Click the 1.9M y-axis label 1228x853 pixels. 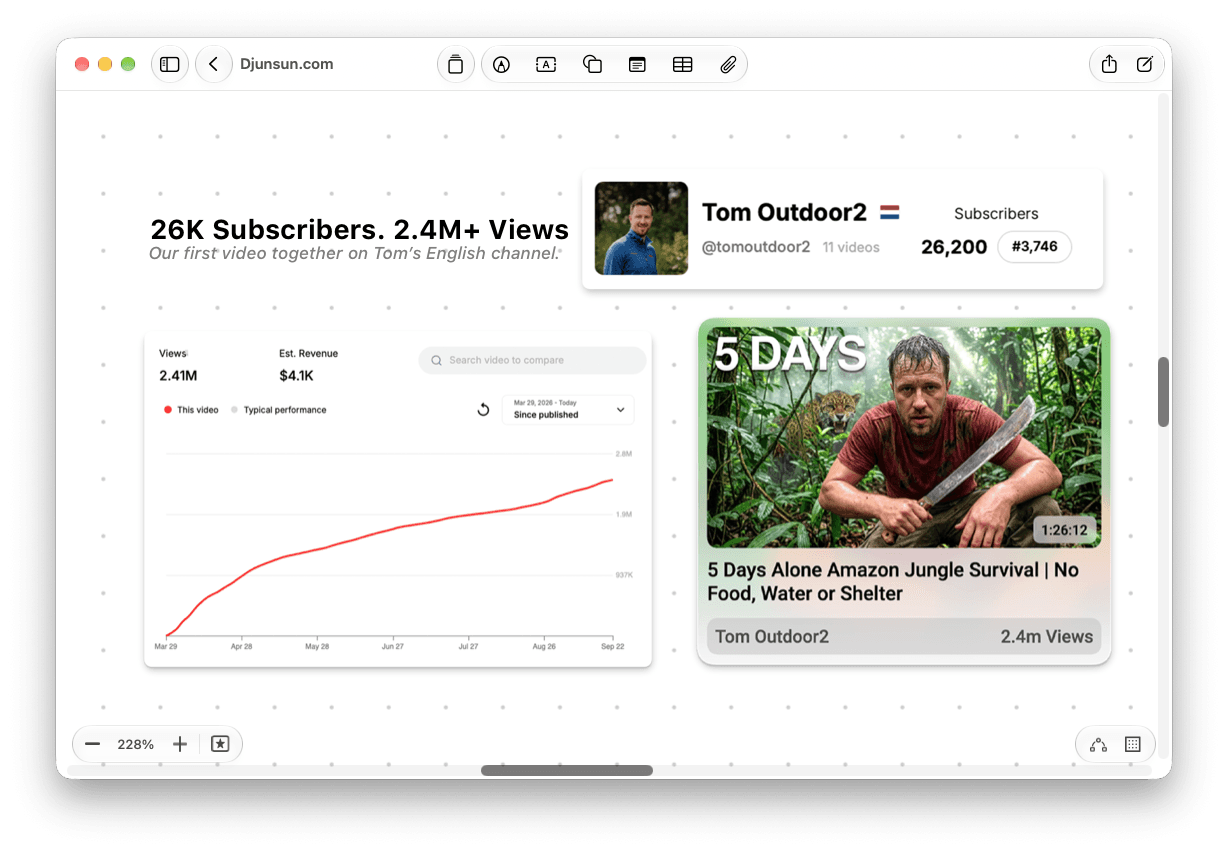coord(624,514)
